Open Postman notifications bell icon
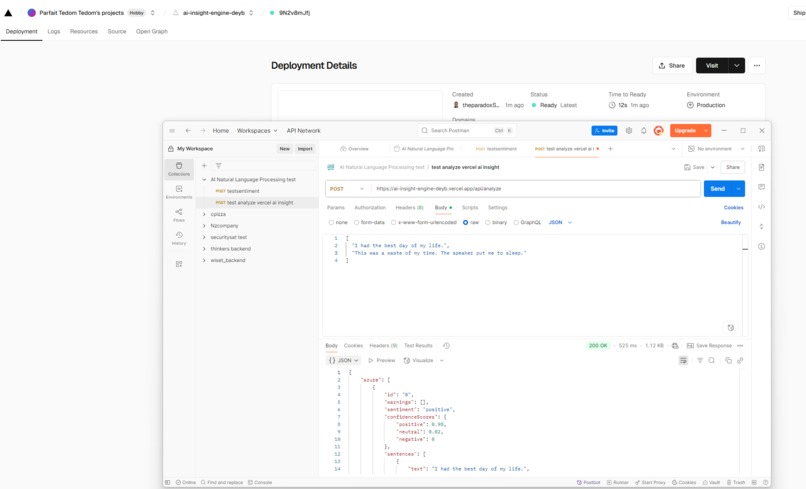 coord(644,131)
